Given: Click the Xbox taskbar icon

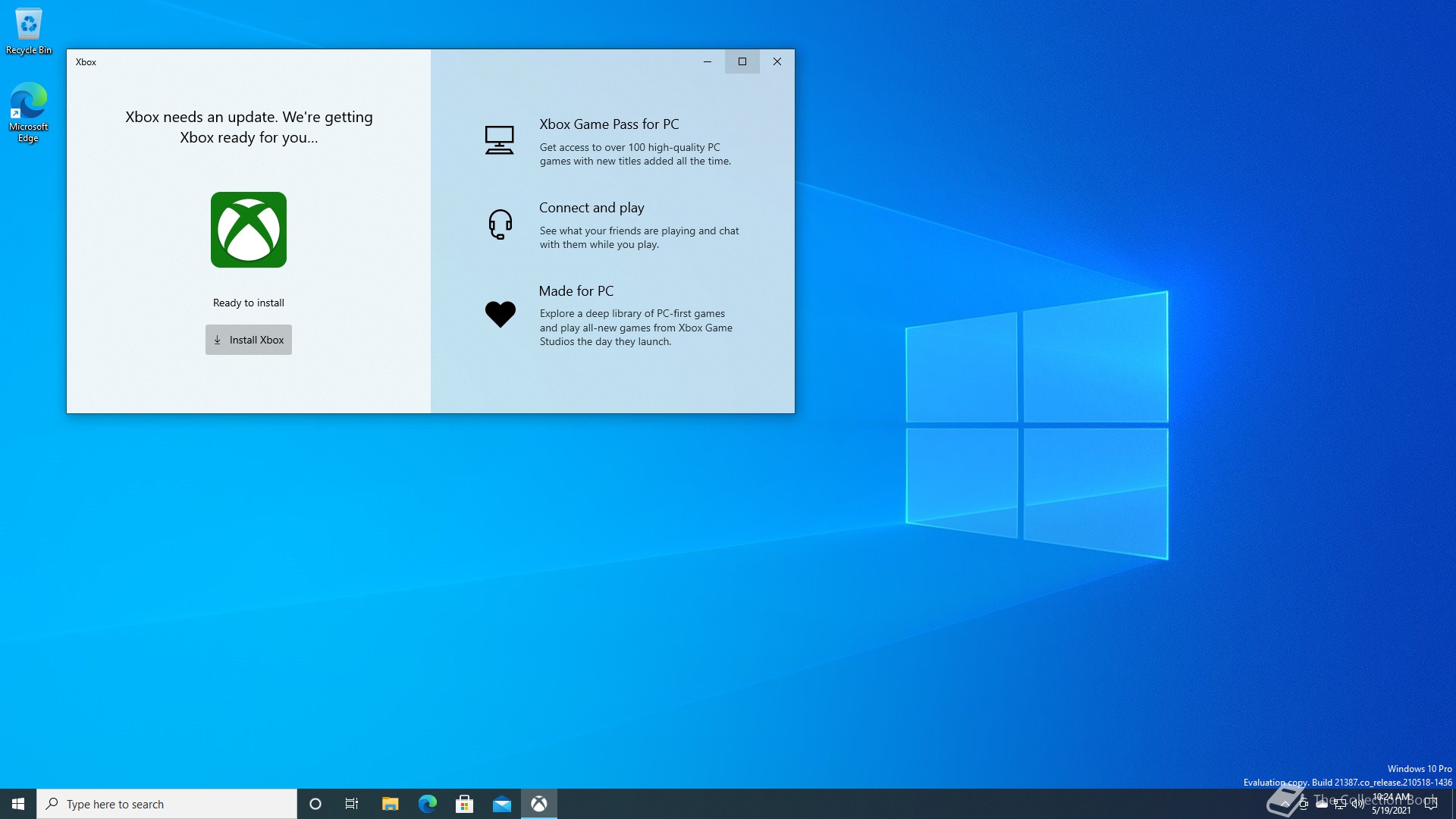Looking at the screenshot, I should click(x=539, y=804).
